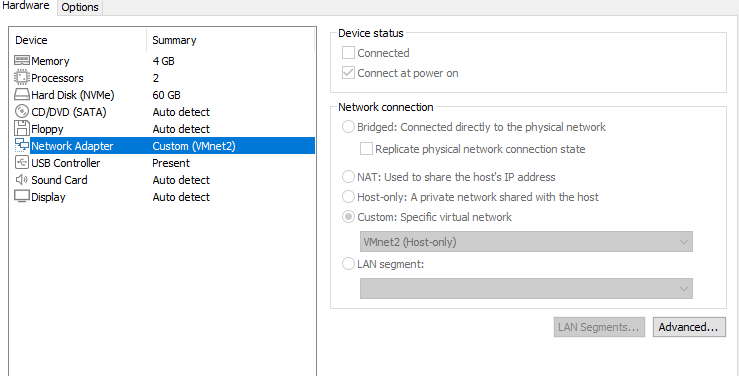
Task: Click the LAN Segments... button
Action: tap(599, 327)
